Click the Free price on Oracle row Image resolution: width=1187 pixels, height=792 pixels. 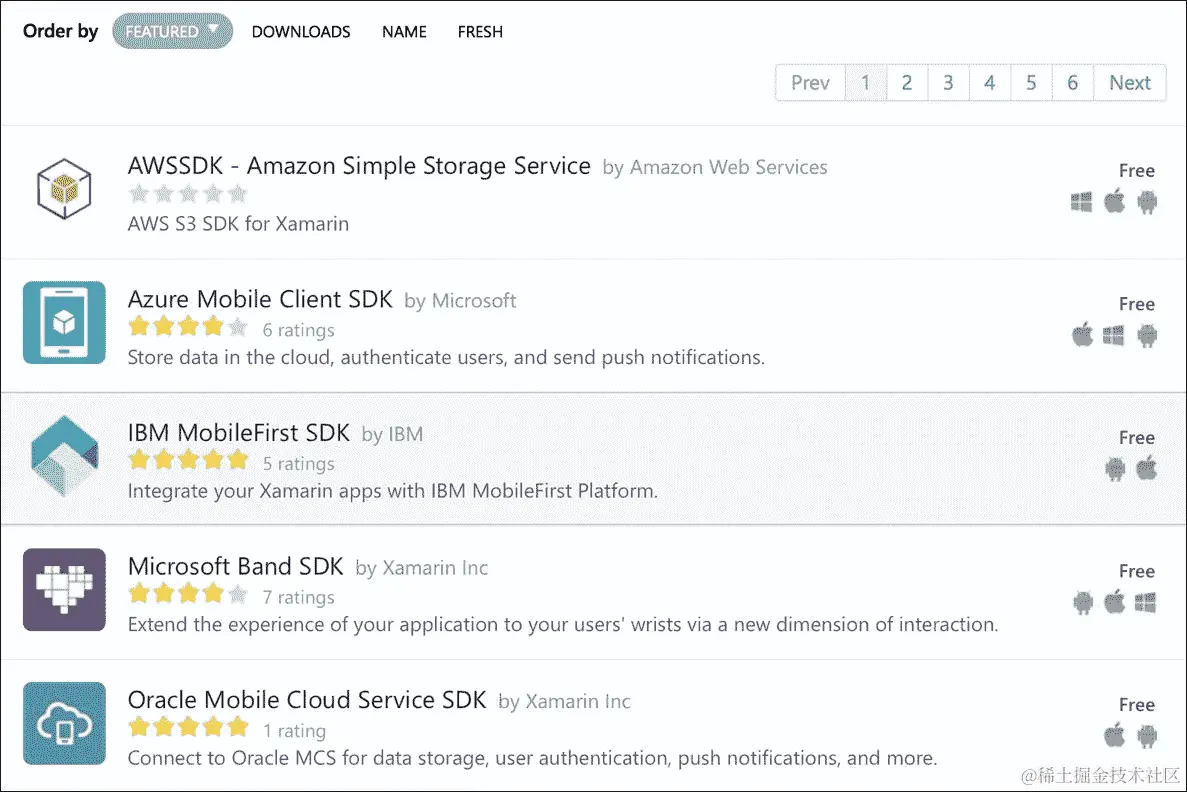pos(1136,705)
